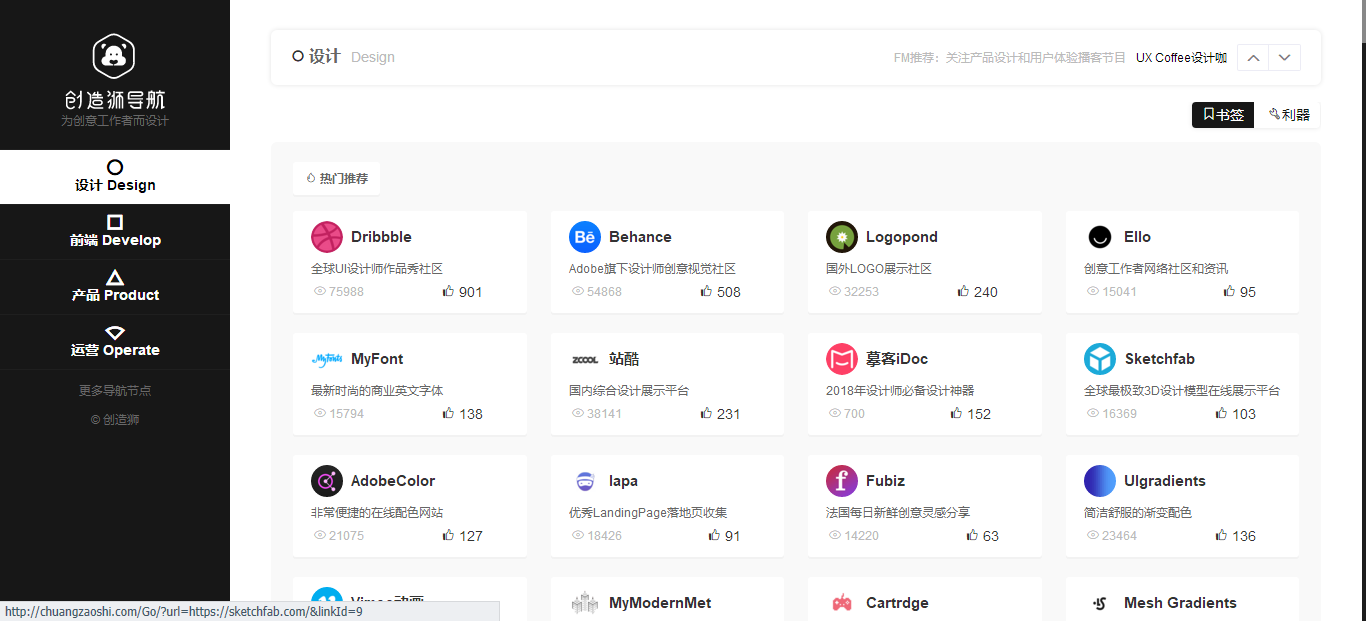Click the Fubiz description 法国每日新鲜创意灵感分享

point(898,513)
